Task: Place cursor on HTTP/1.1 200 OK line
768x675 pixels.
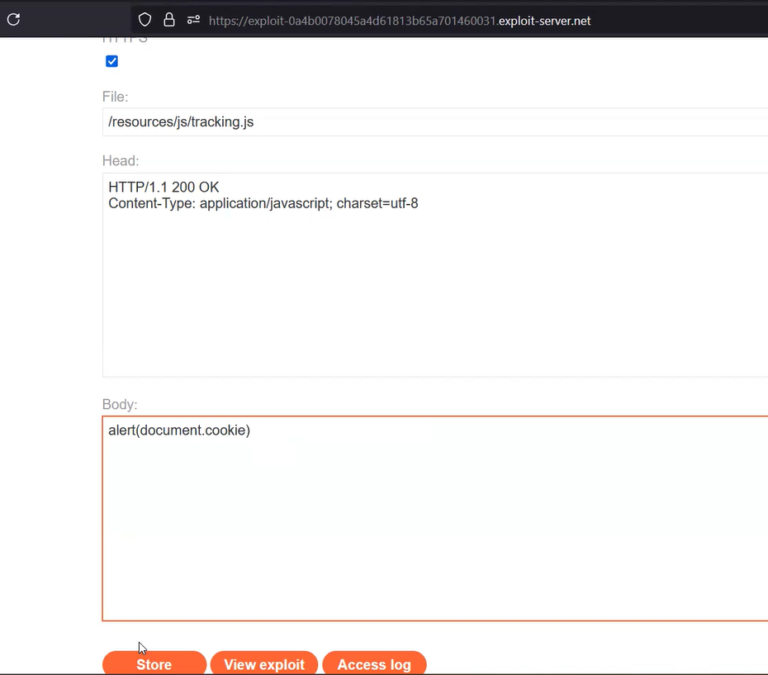Action: pyautogui.click(x=163, y=187)
